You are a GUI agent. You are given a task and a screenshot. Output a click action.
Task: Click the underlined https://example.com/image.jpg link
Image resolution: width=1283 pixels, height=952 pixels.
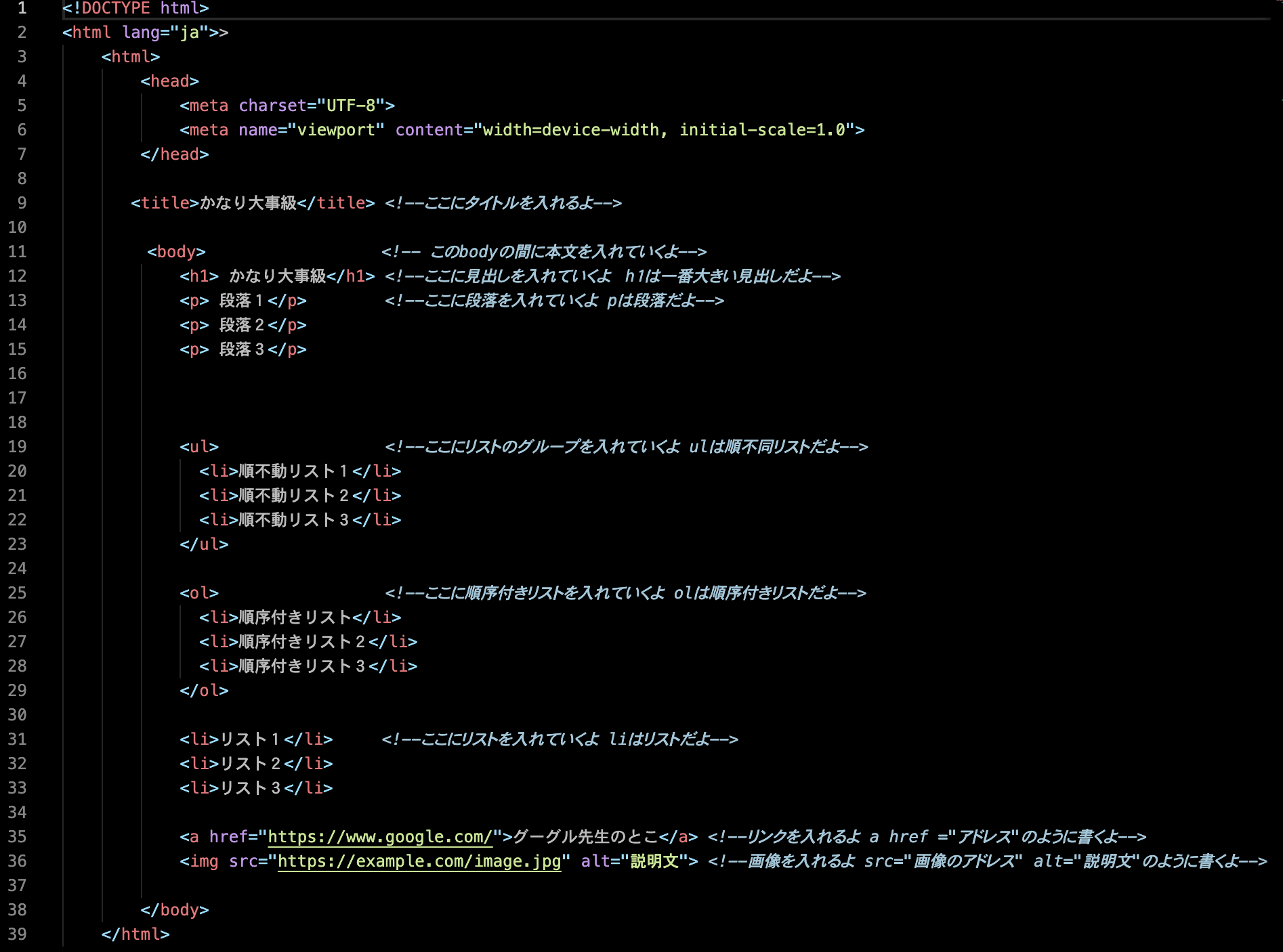click(420, 861)
